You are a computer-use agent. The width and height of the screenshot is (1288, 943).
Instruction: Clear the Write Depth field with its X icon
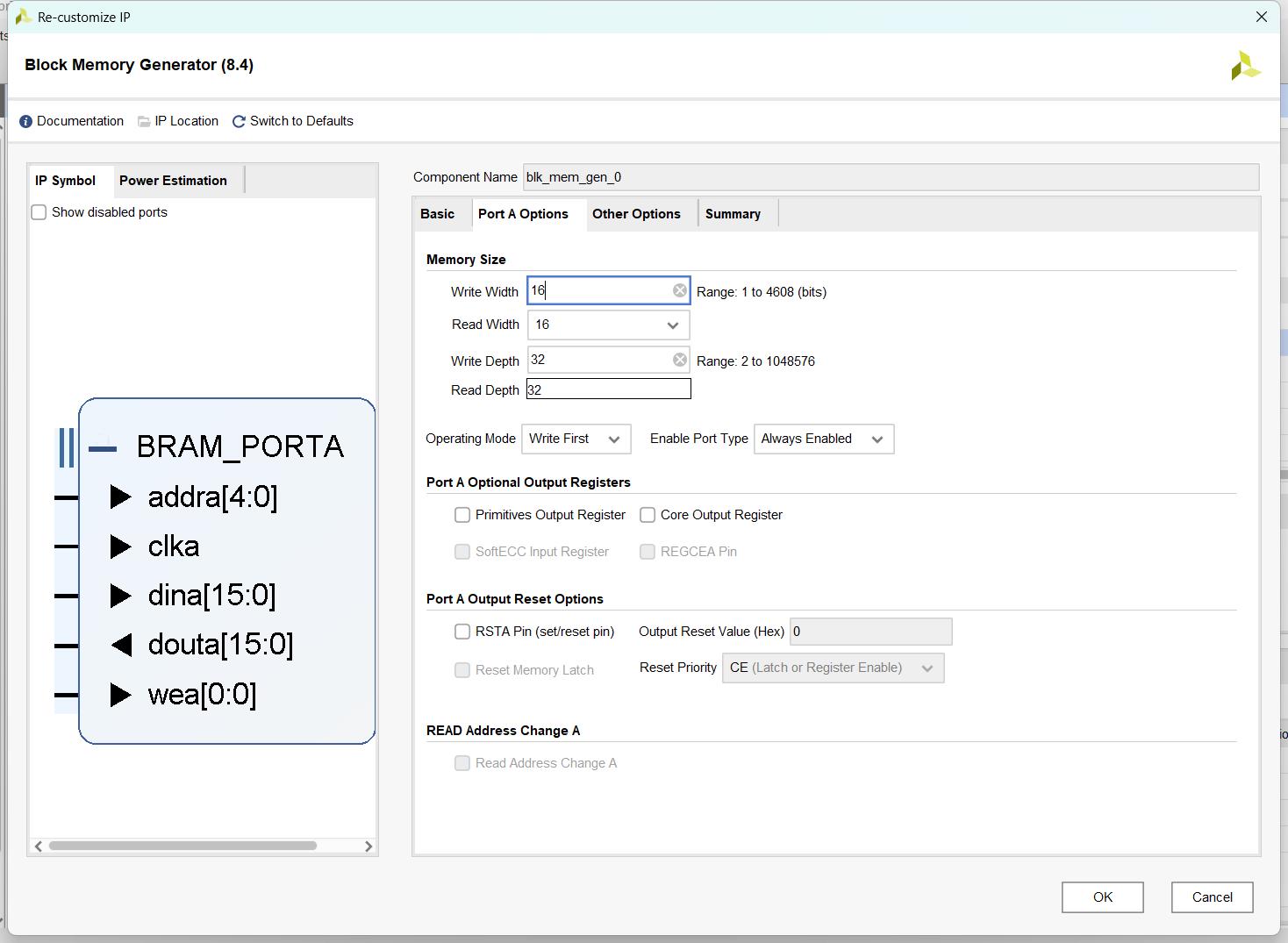[x=680, y=360]
